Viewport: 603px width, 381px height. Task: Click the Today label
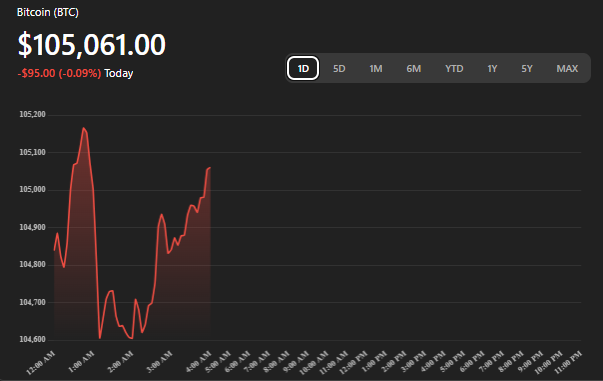click(x=118, y=73)
